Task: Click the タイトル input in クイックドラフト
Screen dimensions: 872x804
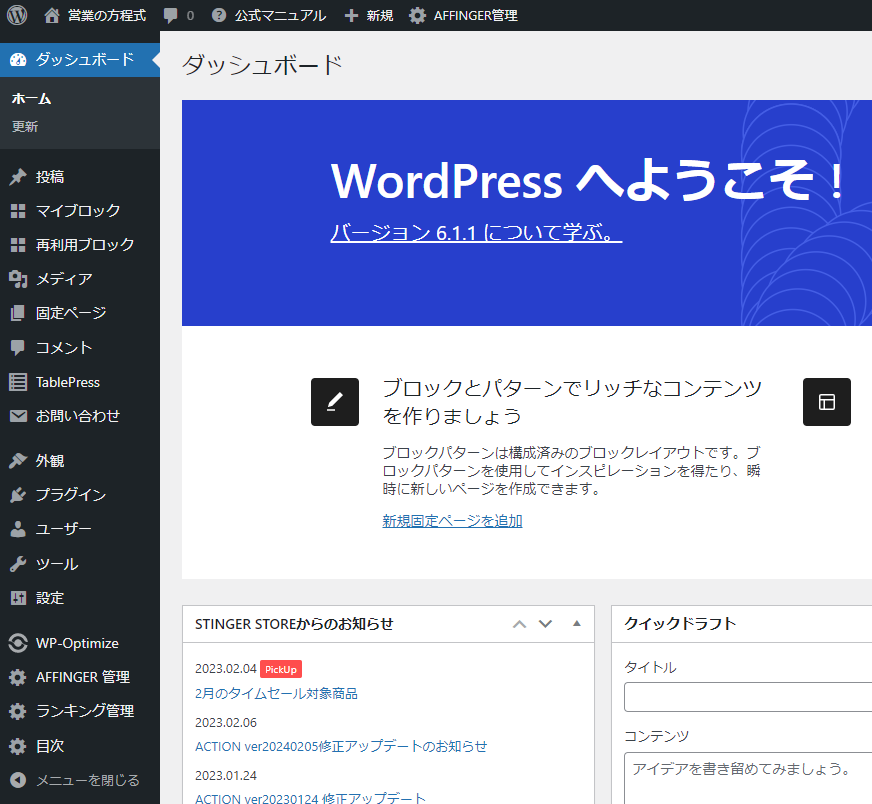Action: click(748, 697)
